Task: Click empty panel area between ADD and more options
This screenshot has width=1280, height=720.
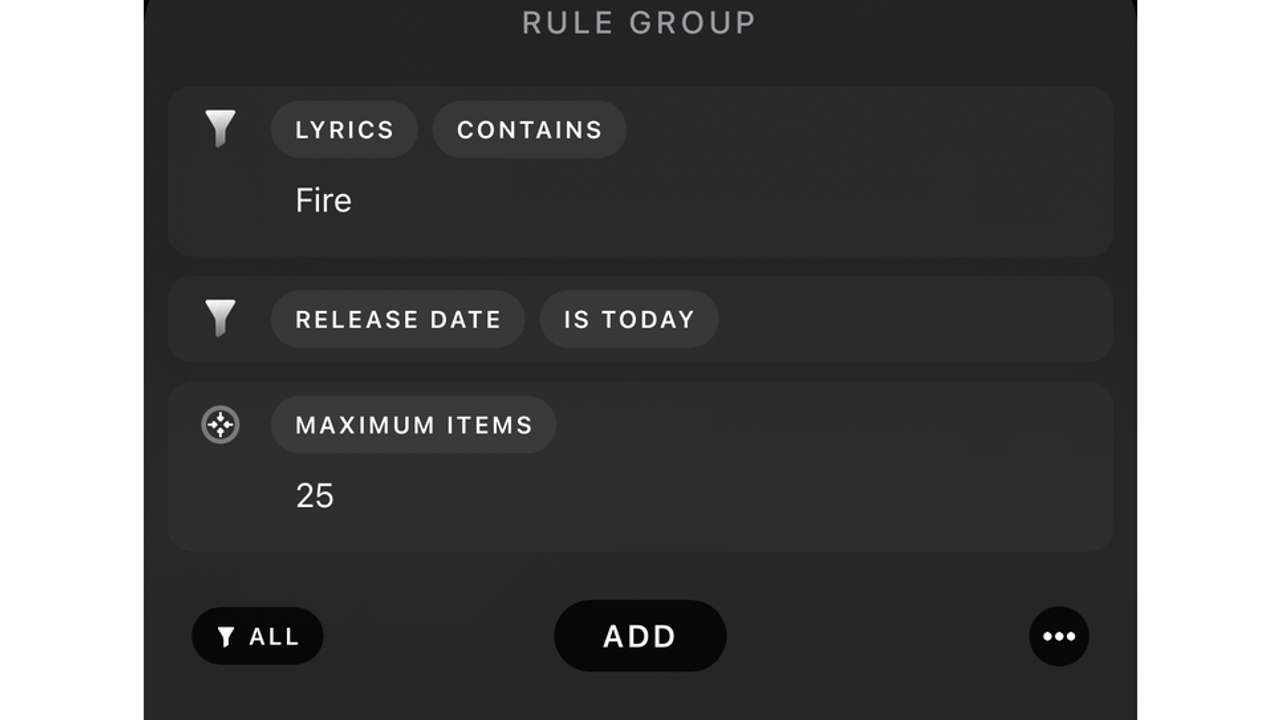Action: point(880,636)
